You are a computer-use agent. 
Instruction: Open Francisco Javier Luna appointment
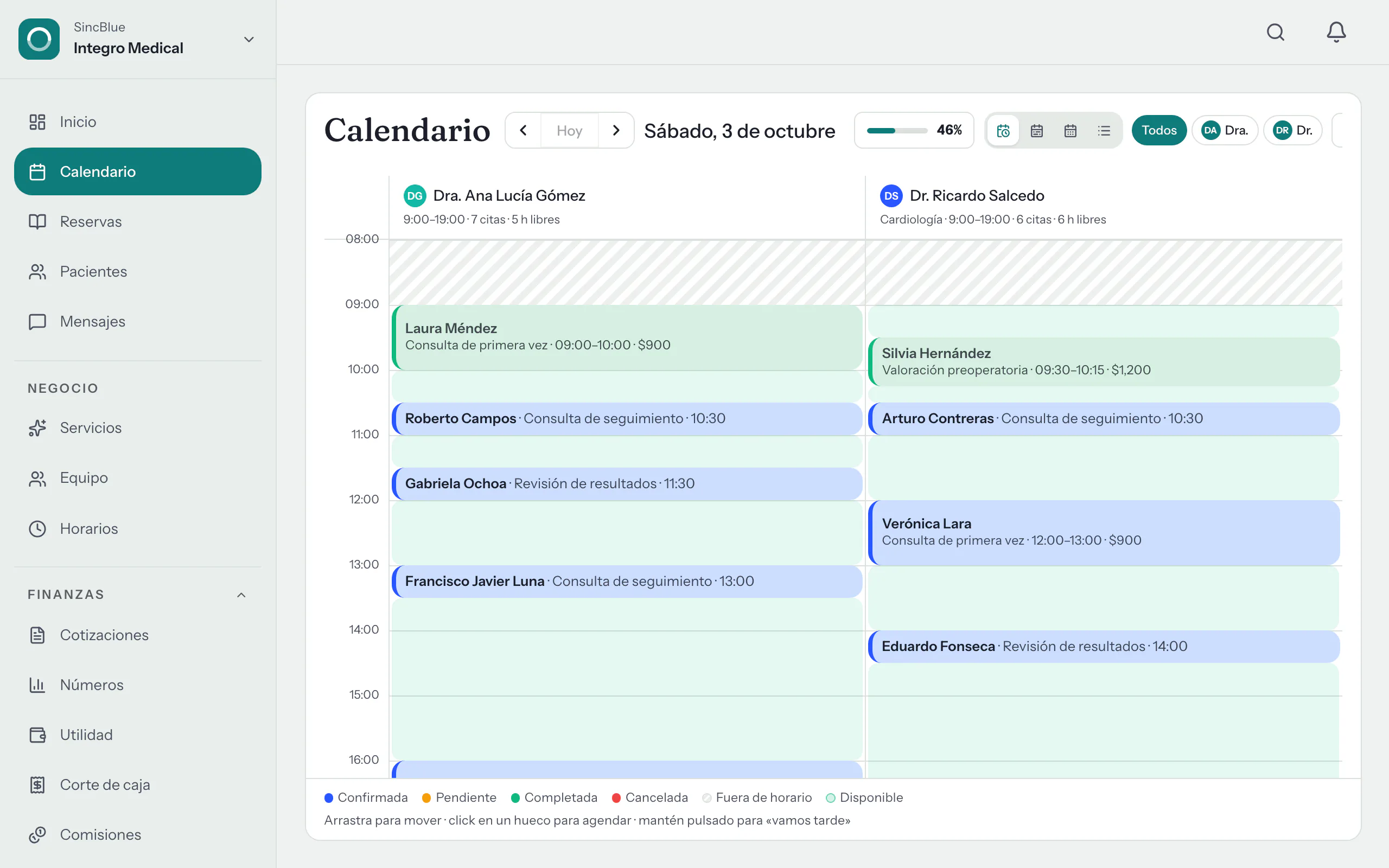point(627,582)
